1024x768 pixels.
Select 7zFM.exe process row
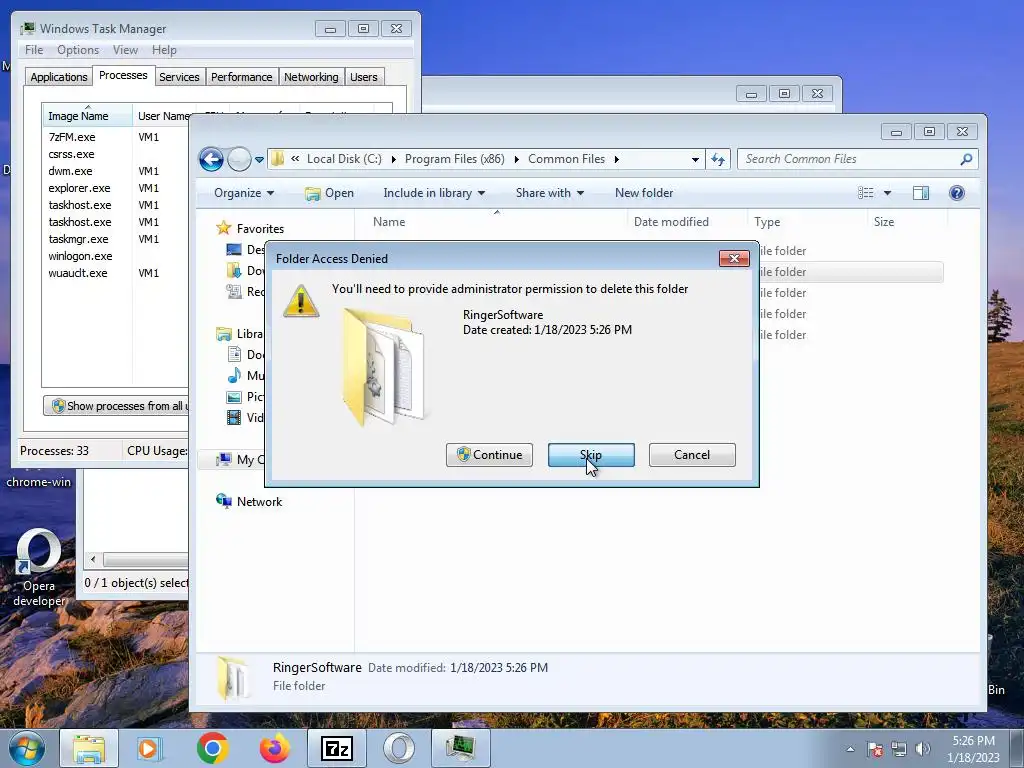pos(116,137)
